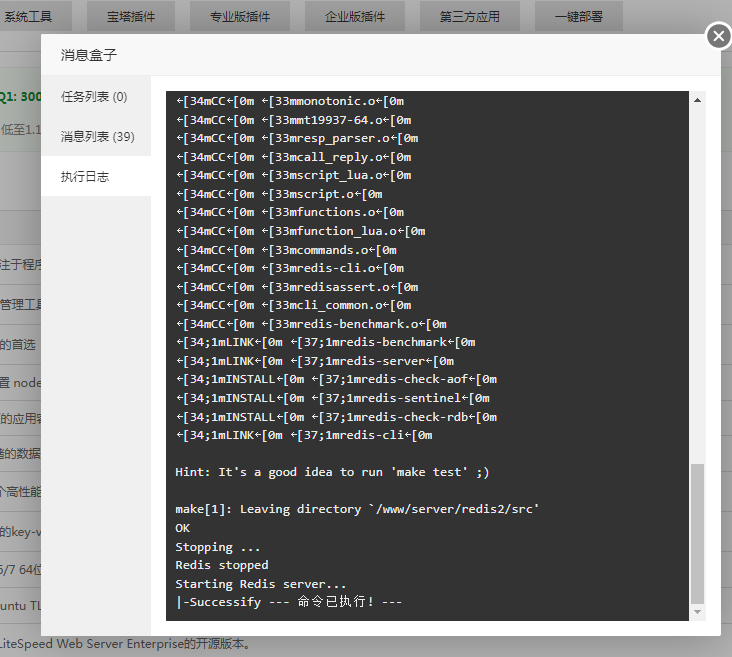
Task: Click the log scrollbar down arrow
Action: click(x=697, y=612)
